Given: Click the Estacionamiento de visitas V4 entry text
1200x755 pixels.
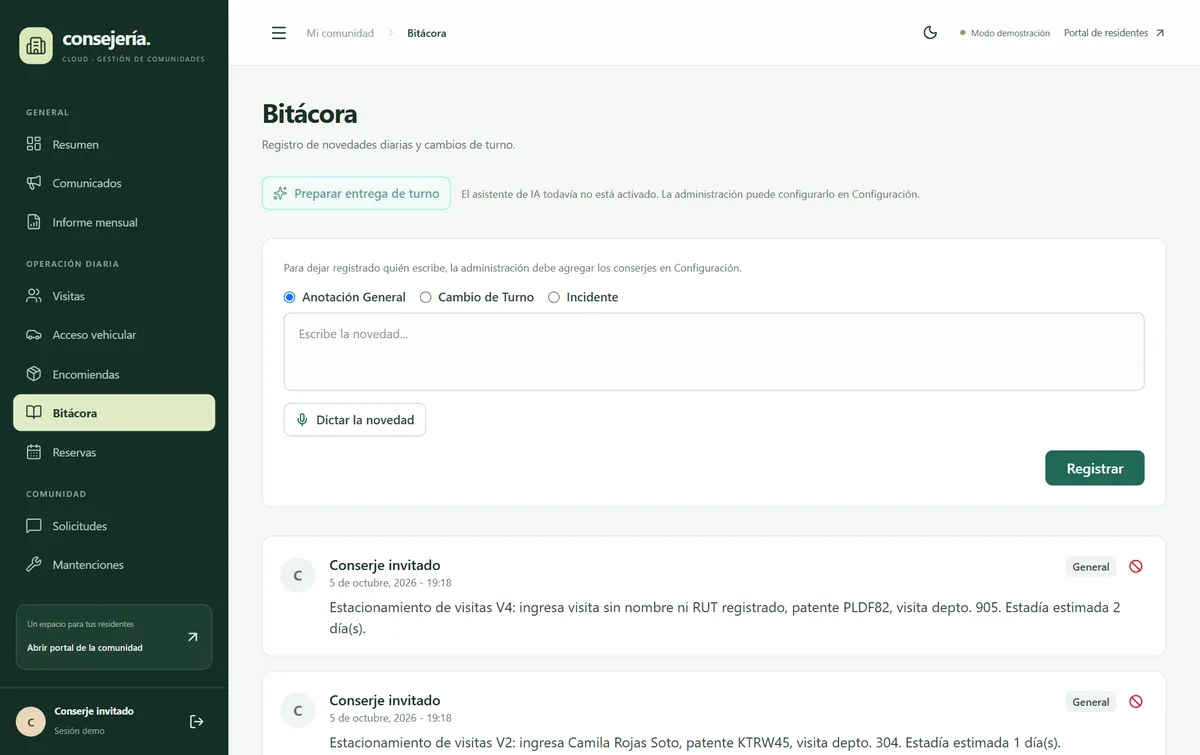Looking at the screenshot, I should point(725,617).
